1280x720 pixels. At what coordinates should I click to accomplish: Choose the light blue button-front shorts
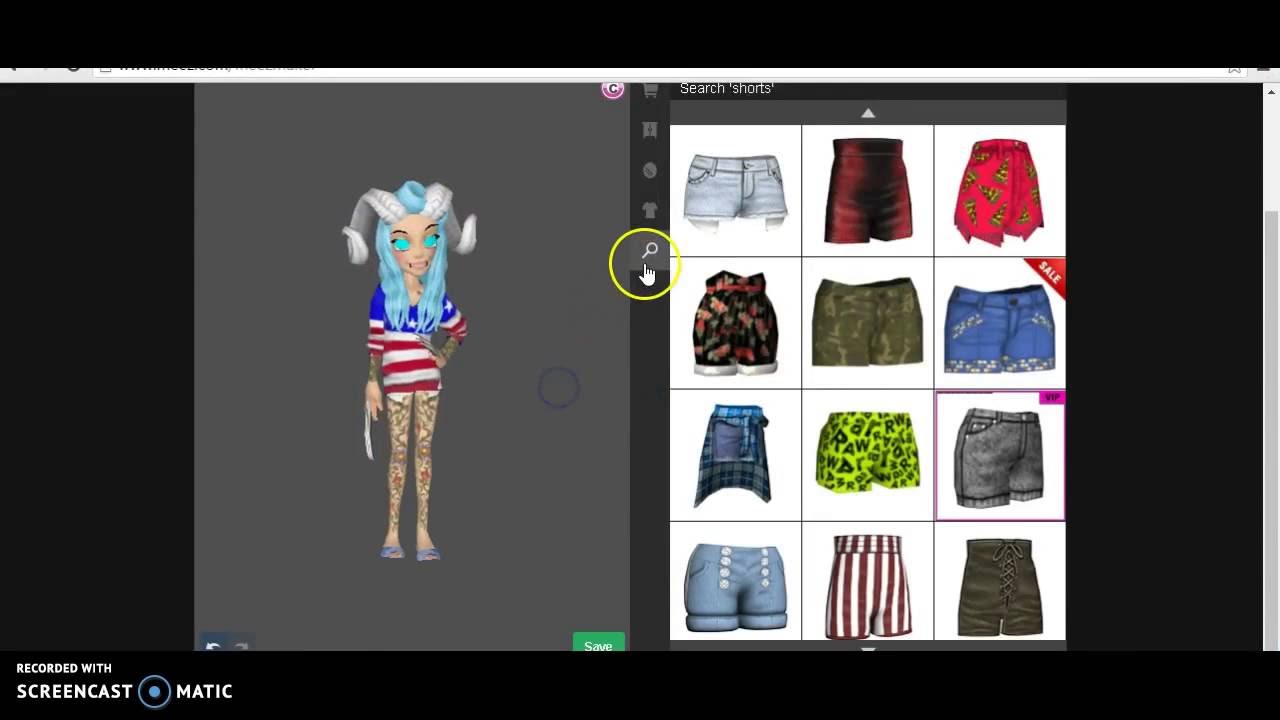click(x=735, y=581)
